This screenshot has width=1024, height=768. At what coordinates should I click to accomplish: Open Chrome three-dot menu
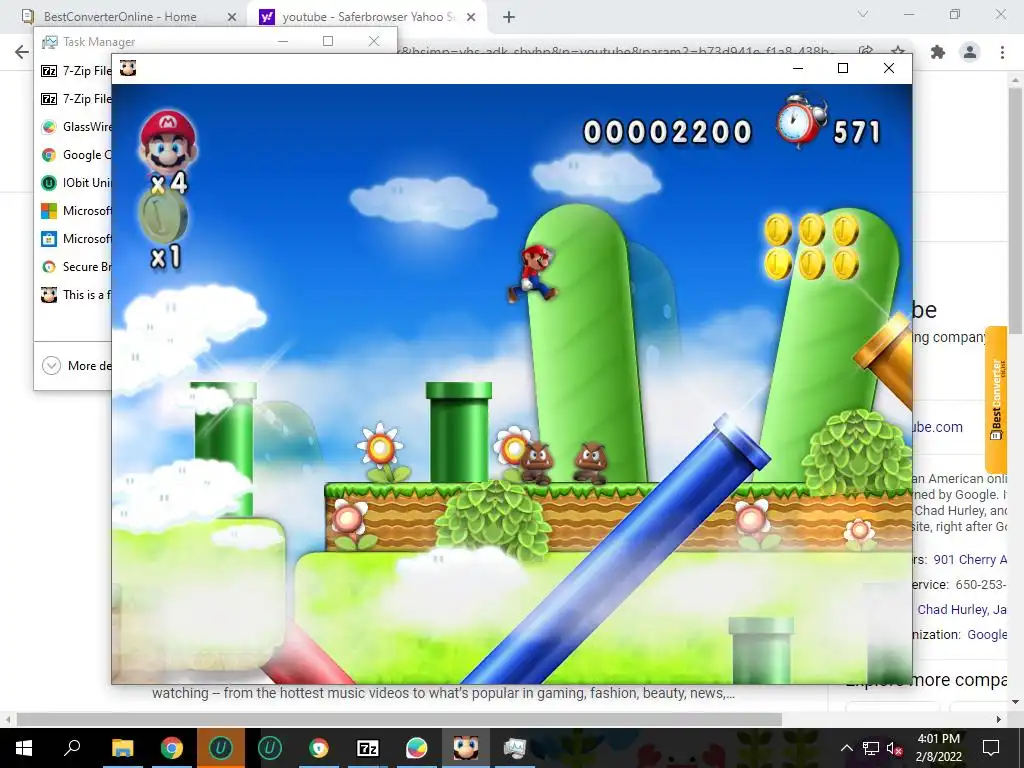point(1002,52)
